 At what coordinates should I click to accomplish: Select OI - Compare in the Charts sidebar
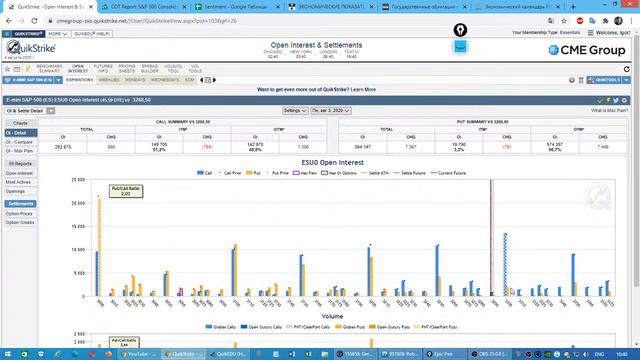pos(19,142)
